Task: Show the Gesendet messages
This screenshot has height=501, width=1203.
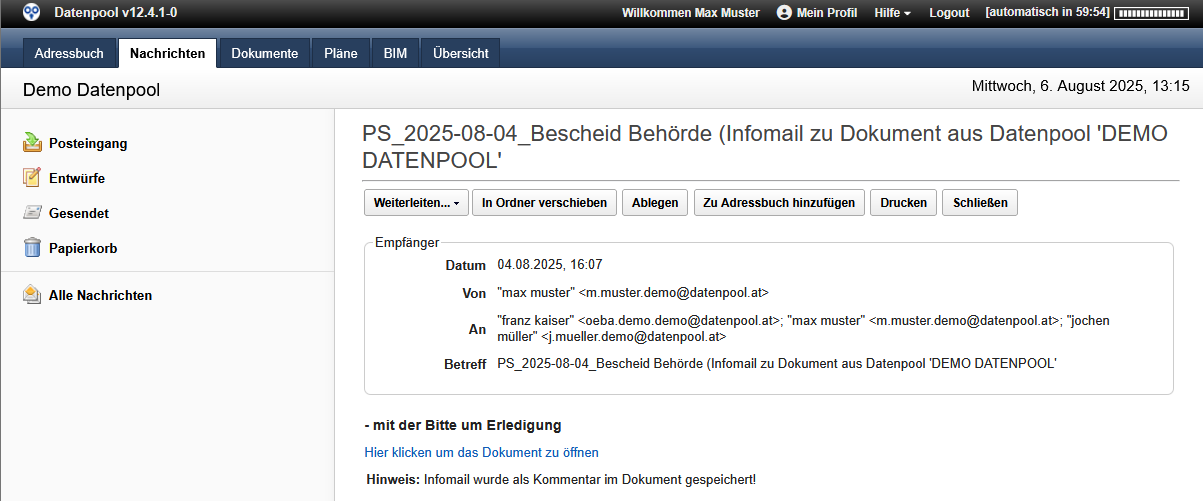Action: [79, 213]
